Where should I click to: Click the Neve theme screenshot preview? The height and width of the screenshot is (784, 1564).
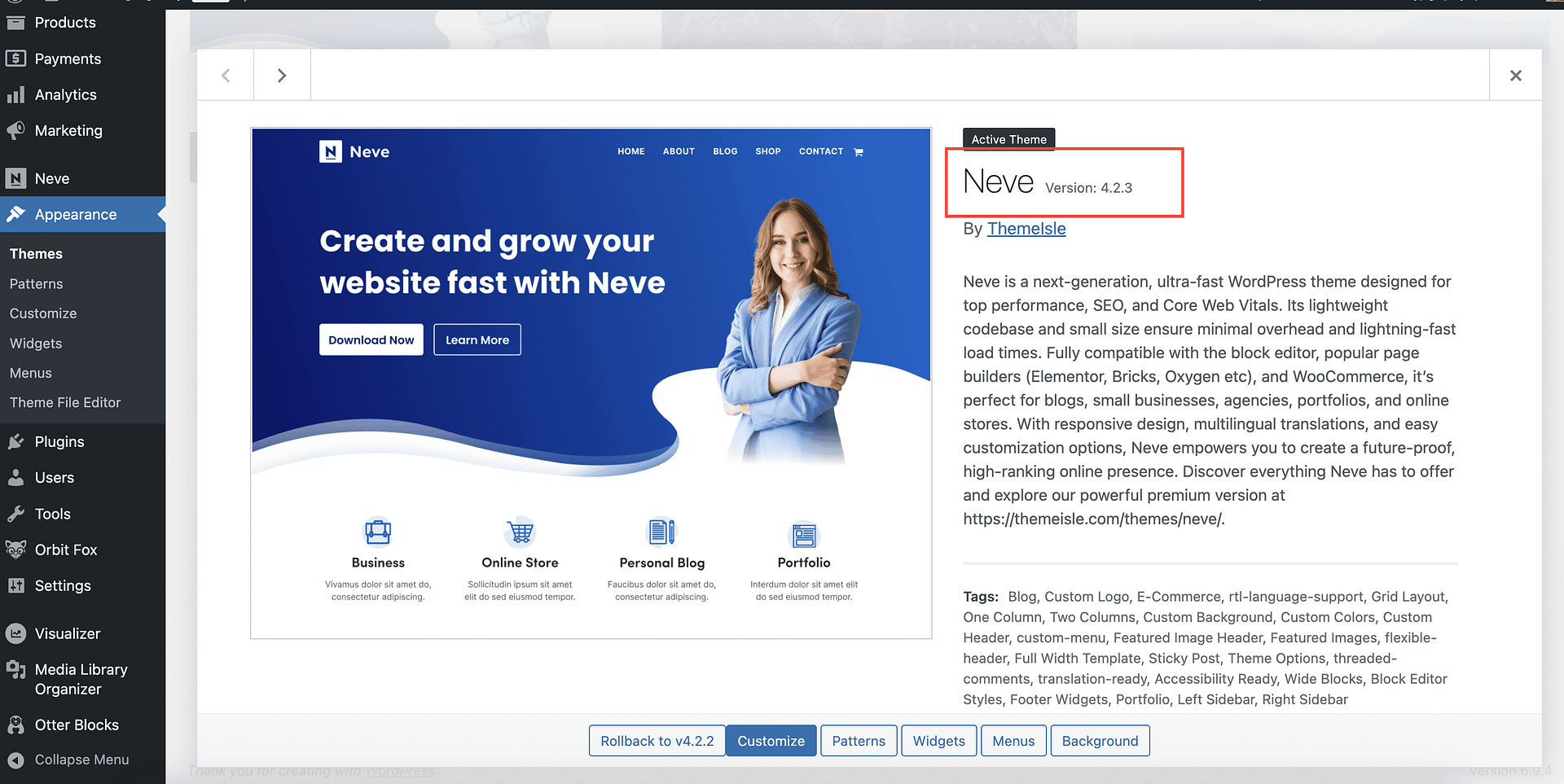(x=591, y=383)
